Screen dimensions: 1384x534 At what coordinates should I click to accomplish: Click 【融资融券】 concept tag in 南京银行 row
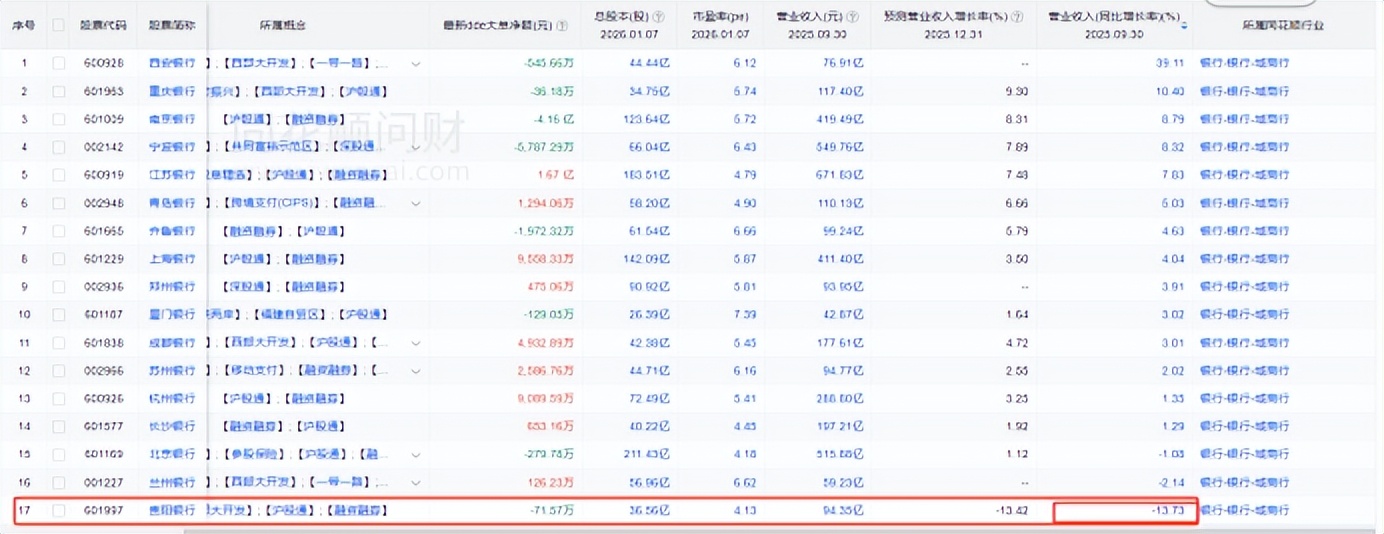317,119
